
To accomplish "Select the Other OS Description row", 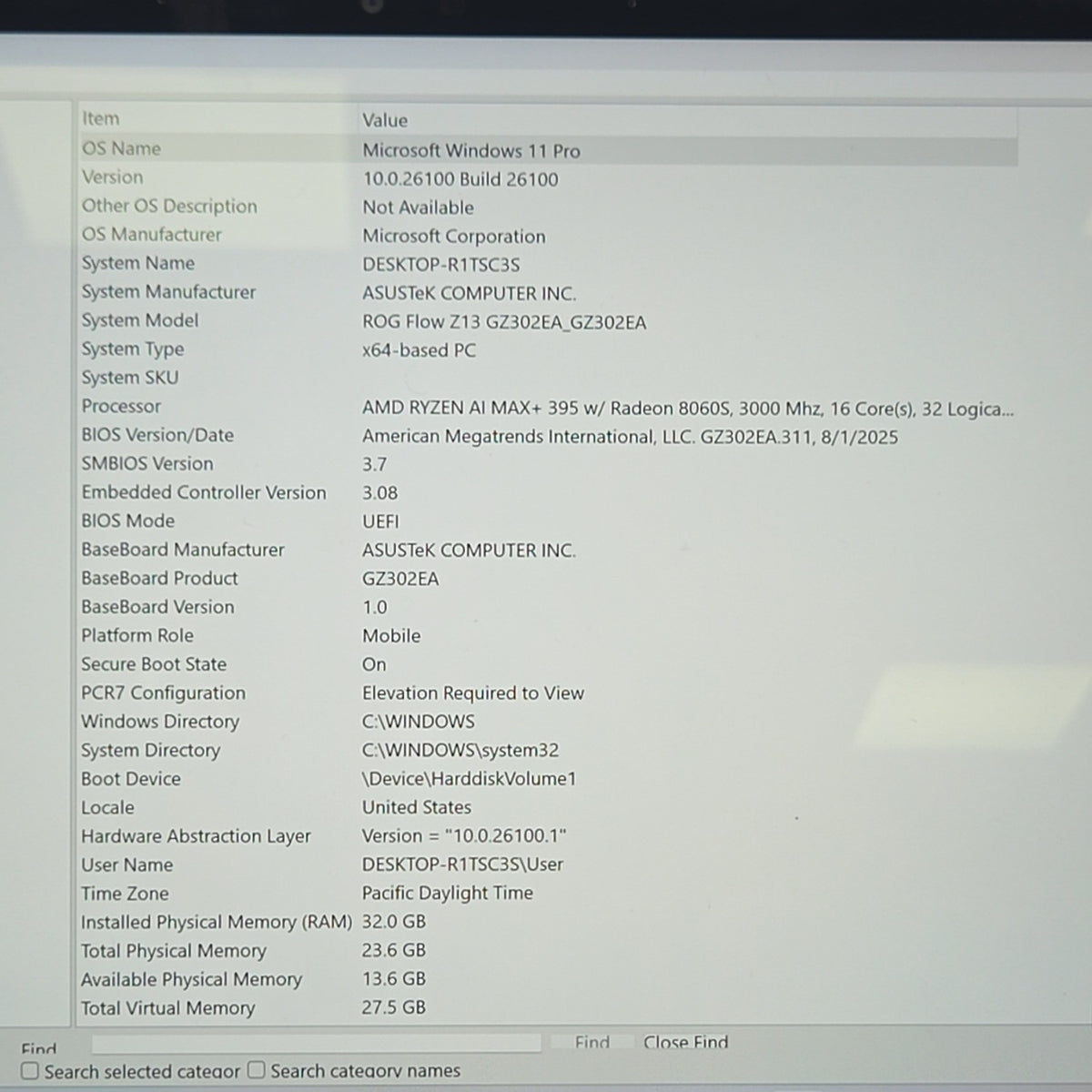I will (x=548, y=207).
